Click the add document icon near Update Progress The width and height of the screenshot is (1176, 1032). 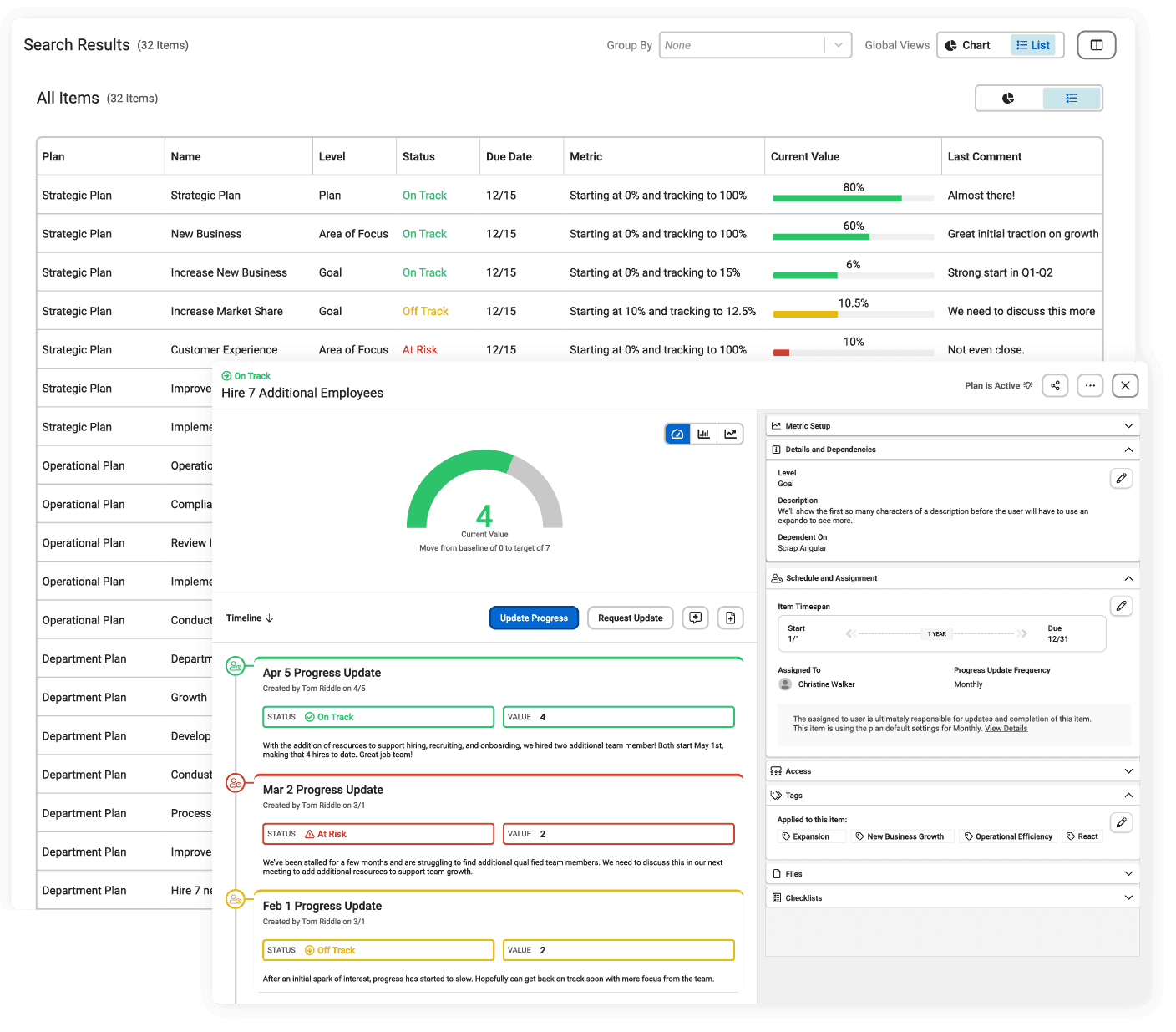click(x=730, y=618)
